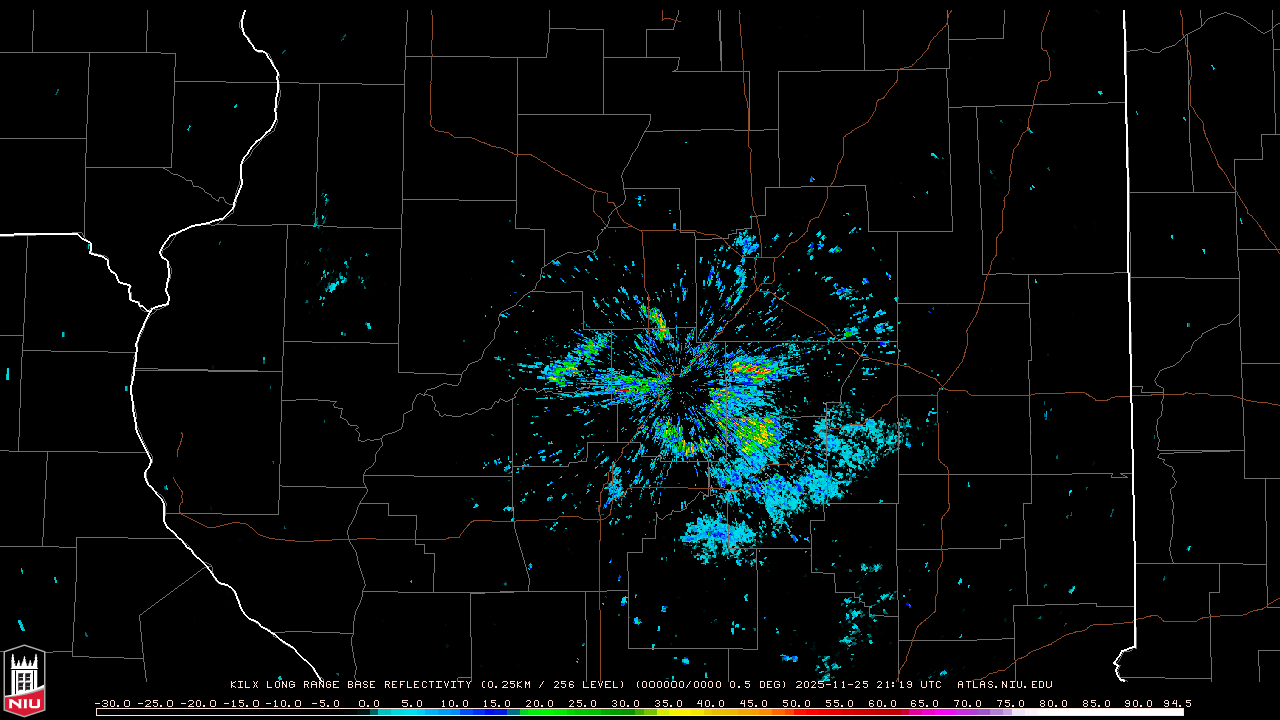Screen dimensions: 1280x720
Task: Click the NIU castle logo
Action: coord(23,681)
